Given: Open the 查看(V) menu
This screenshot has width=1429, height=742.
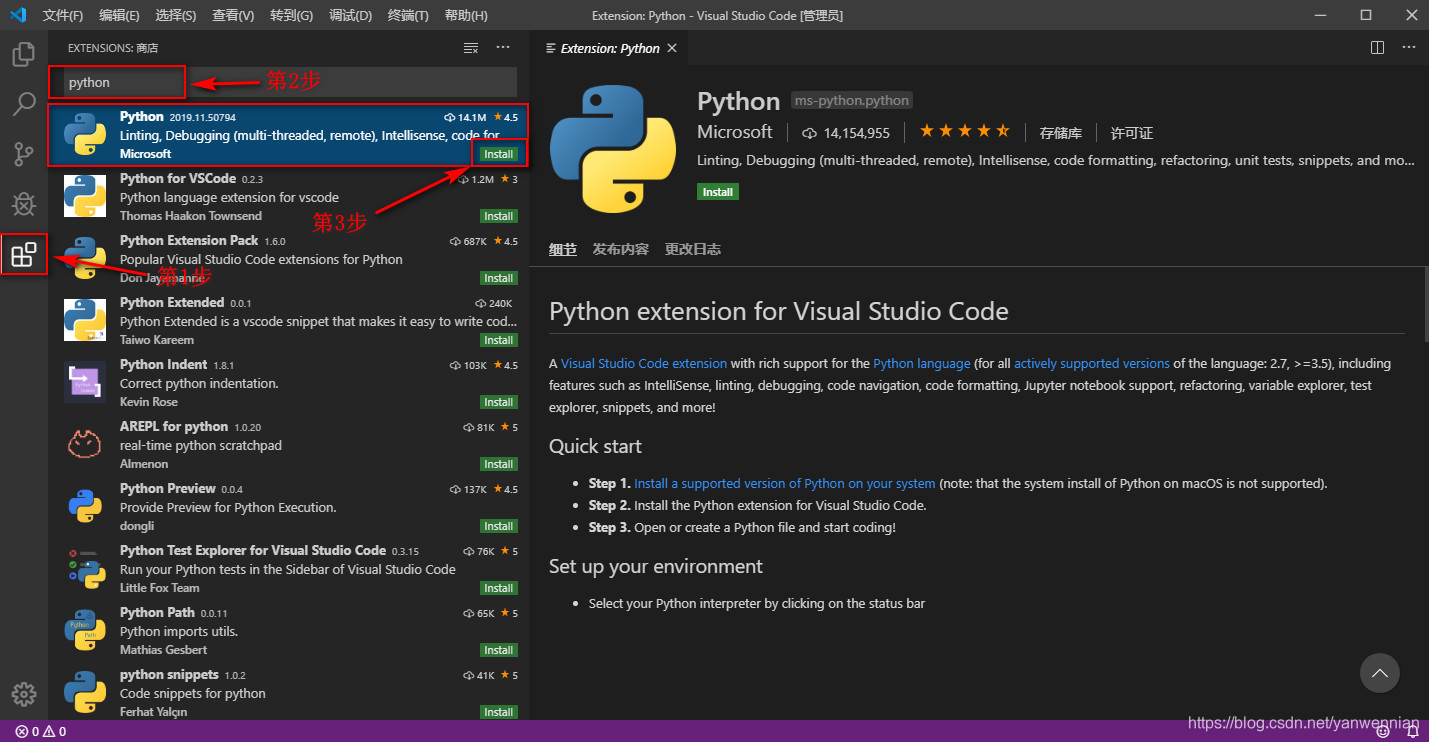Looking at the screenshot, I should click(233, 15).
